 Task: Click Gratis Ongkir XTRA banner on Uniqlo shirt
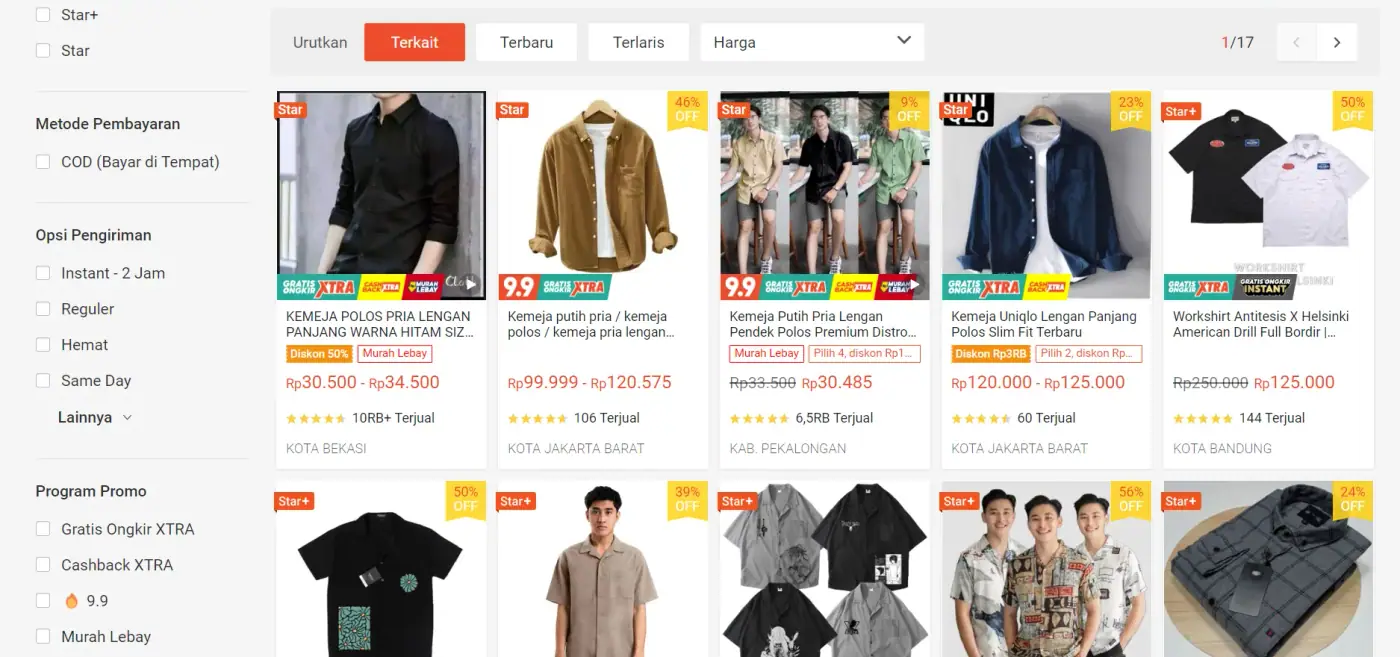pos(982,287)
